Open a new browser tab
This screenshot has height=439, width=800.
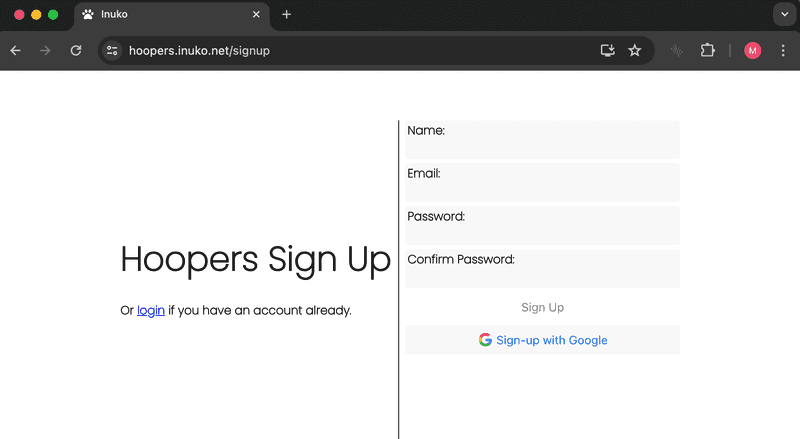(x=287, y=14)
